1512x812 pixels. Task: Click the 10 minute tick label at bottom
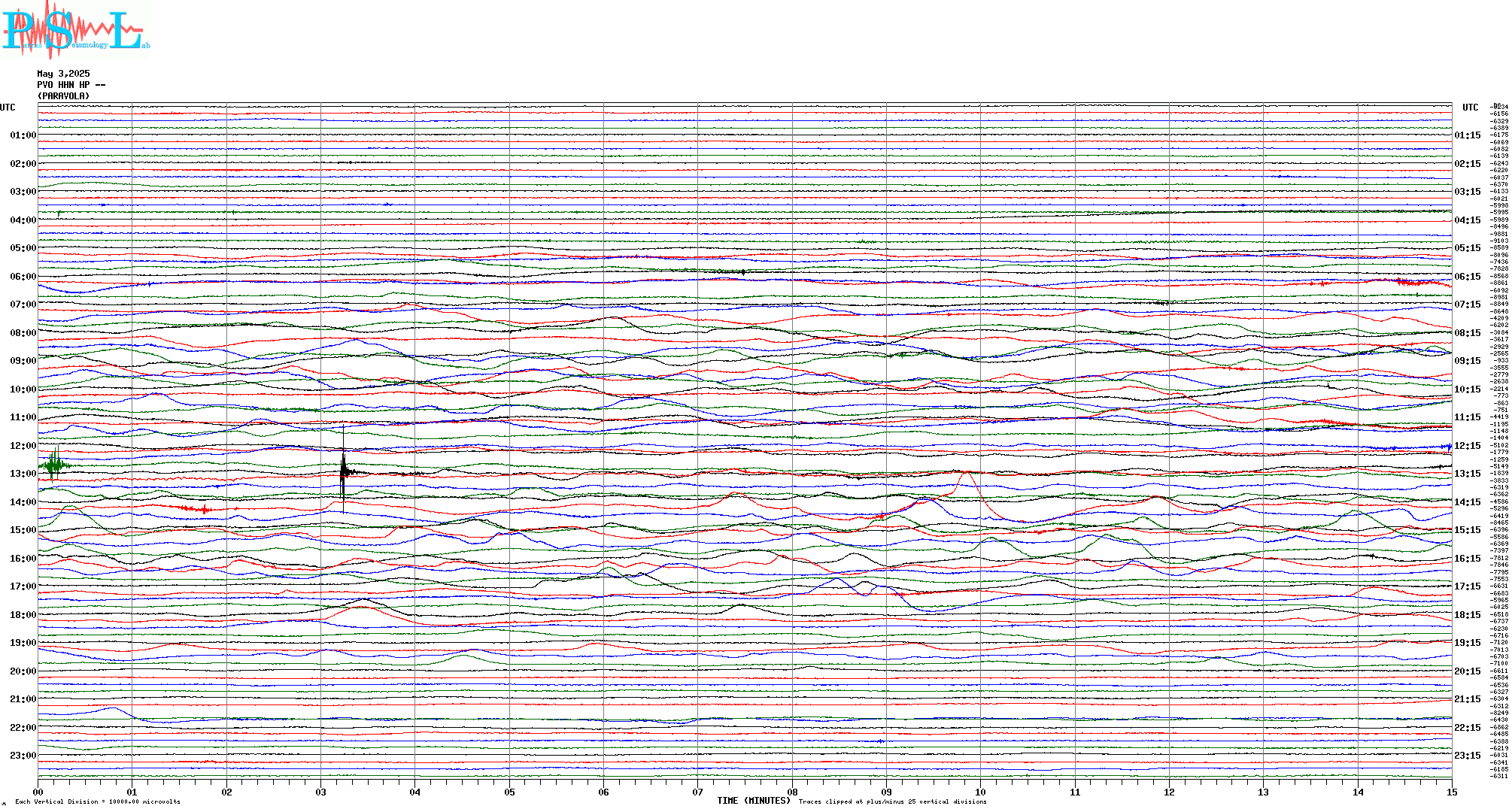[x=980, y=792]
